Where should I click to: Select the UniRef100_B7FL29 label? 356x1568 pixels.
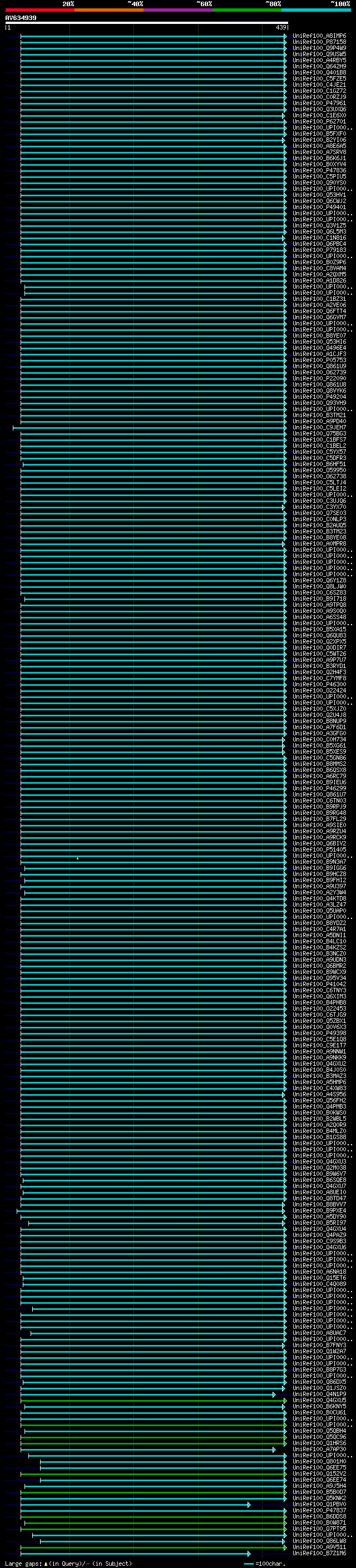click(x=319, y=819)
